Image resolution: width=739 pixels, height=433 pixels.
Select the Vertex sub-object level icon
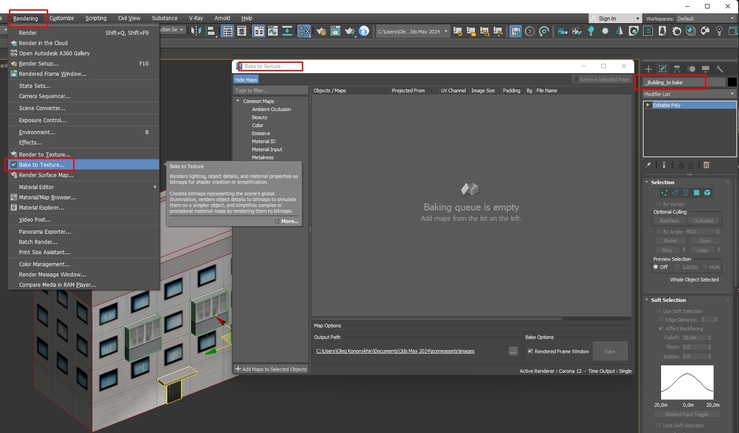(664, 193)
